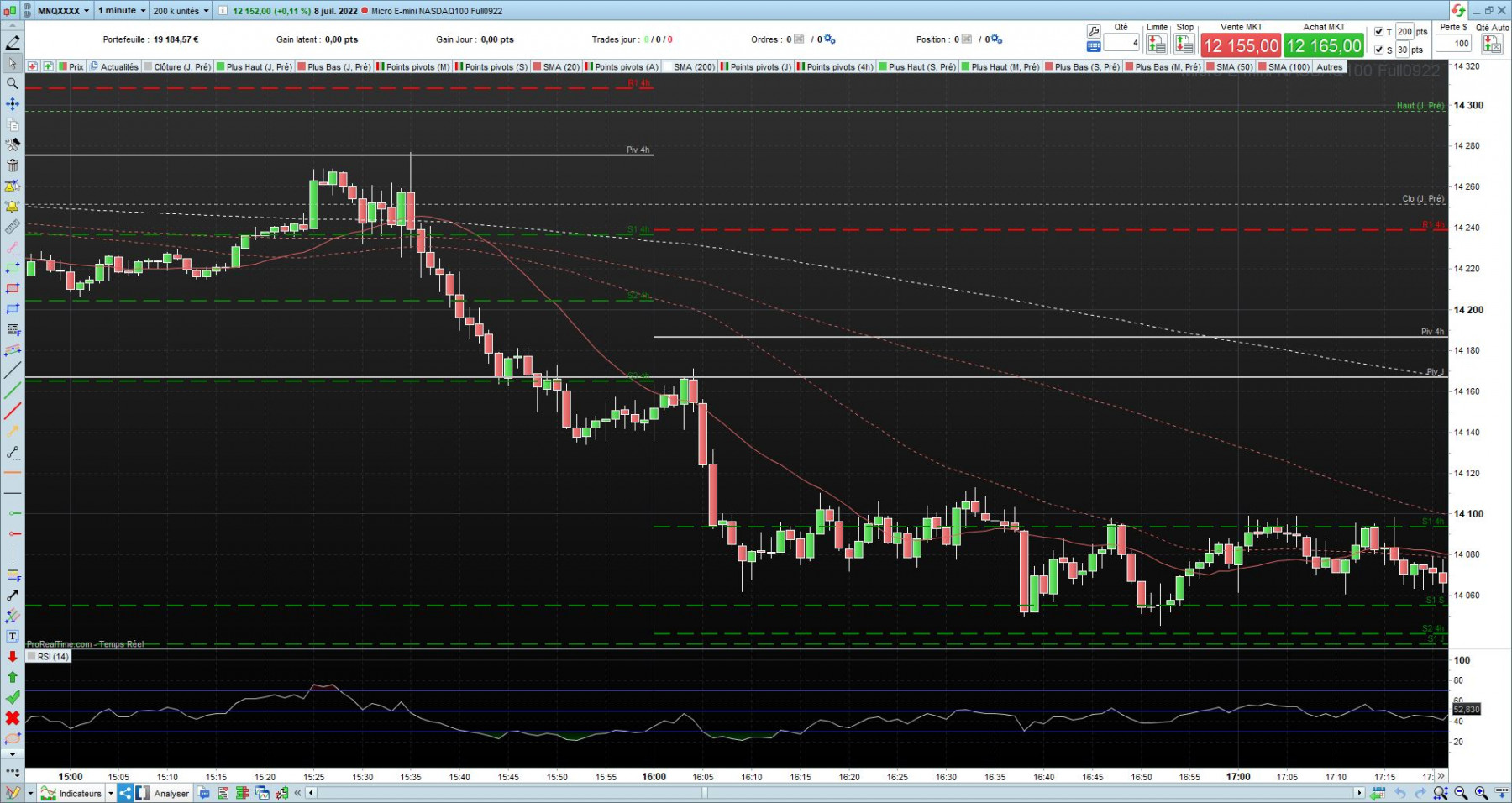The image size is (1512, 803).
Task: Open the Actualités tab
Action: (x=115, y=67)
